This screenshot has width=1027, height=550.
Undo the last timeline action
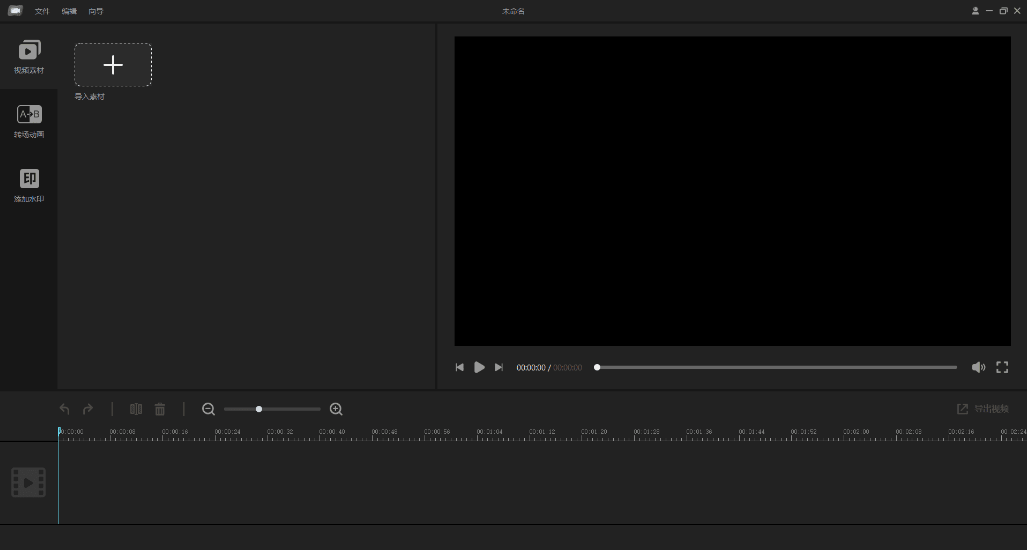point(65,409)
